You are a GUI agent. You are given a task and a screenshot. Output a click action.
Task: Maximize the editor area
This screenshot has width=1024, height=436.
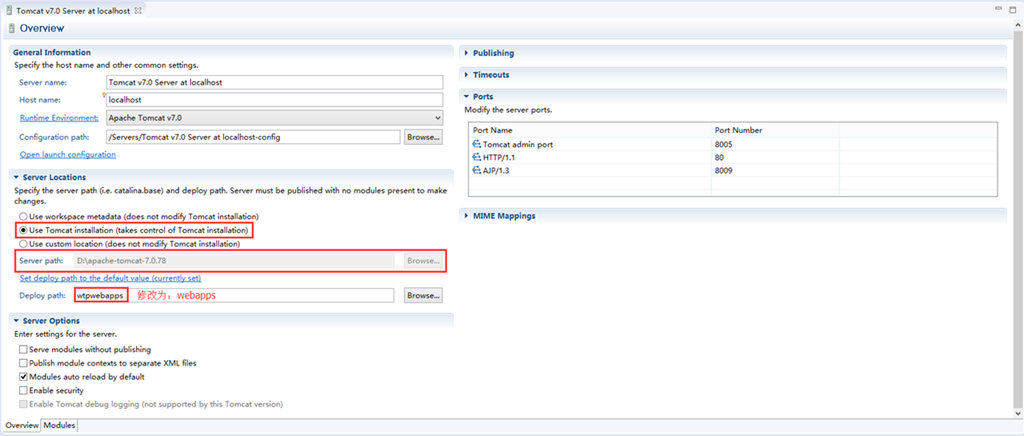1014,8
